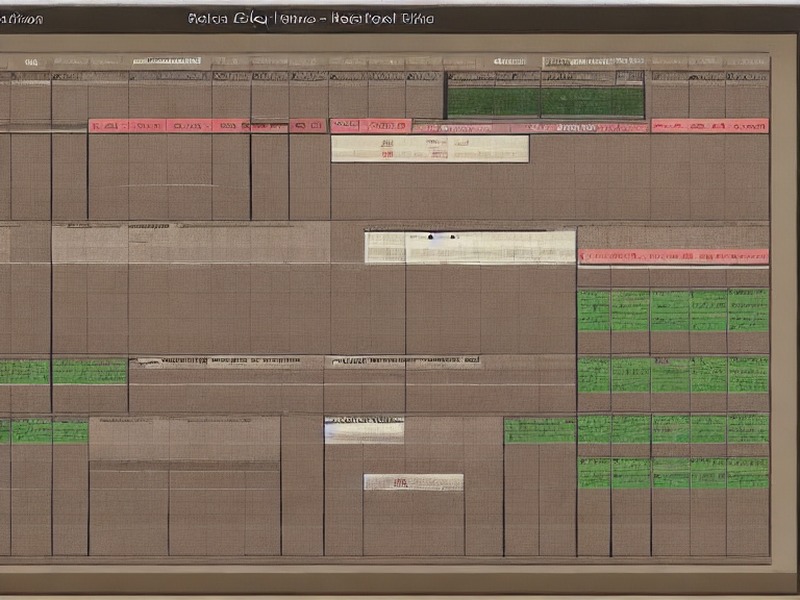Select the bottom-left green cell of the right grid
The image size is (800, 600).
click(594, 472)
